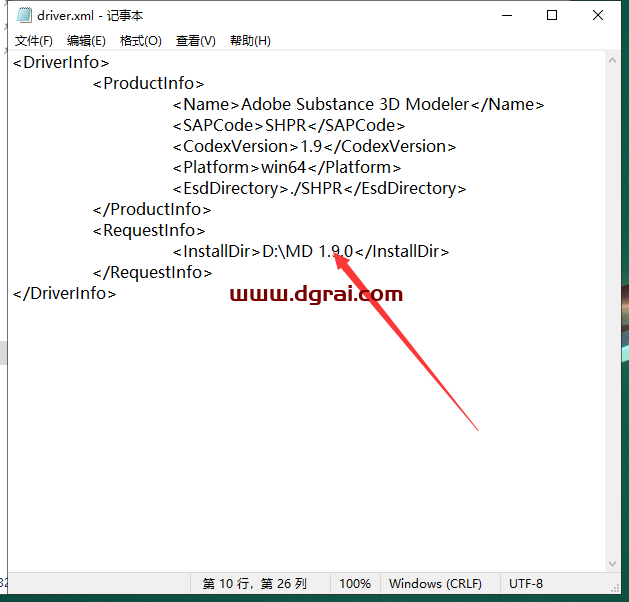Close the driver.xml Notepad window
629x602 pixels.
tap(598, 15)
